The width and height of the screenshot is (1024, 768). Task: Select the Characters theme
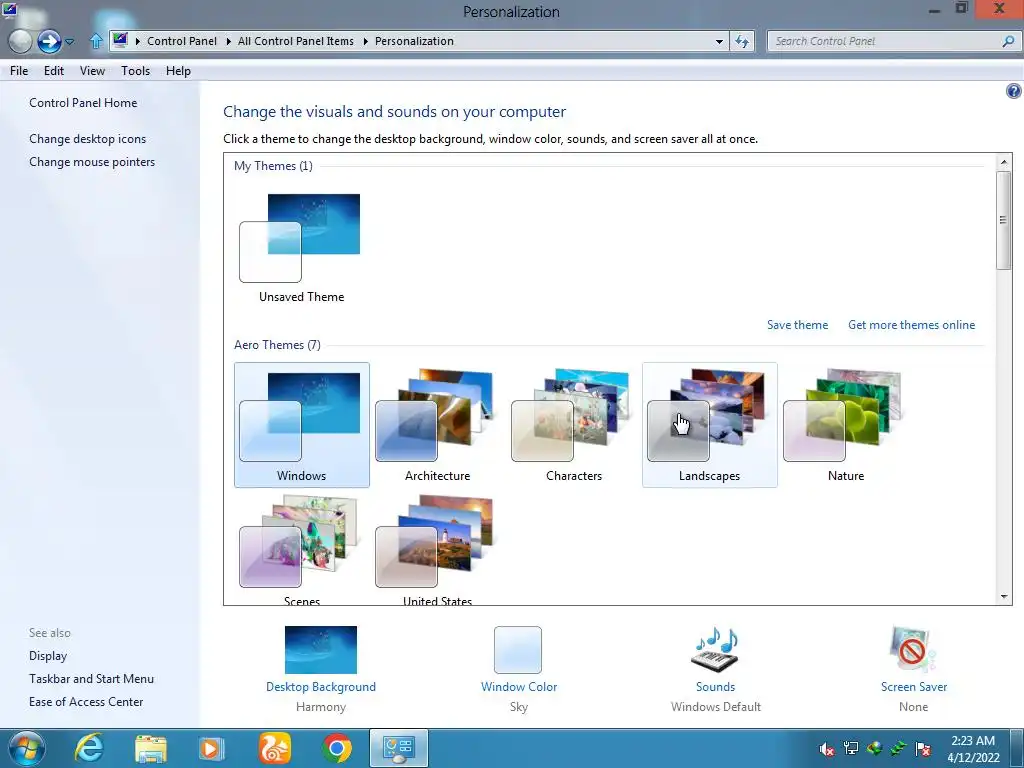[x=573, y=425]
